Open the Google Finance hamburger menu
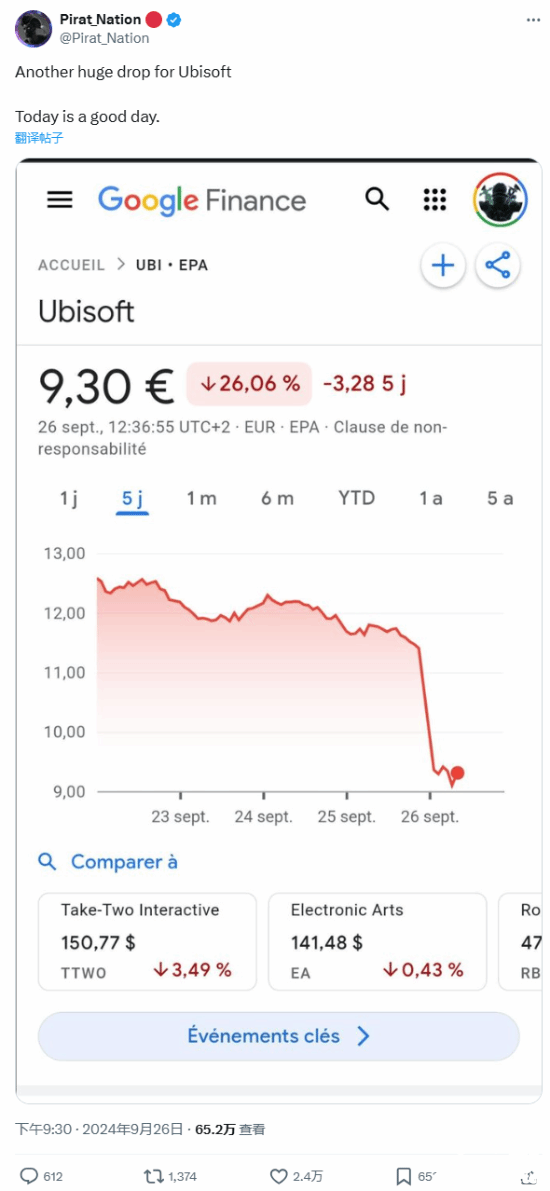This screenshot has height=1191, width=550. click(x=60, y=200)
